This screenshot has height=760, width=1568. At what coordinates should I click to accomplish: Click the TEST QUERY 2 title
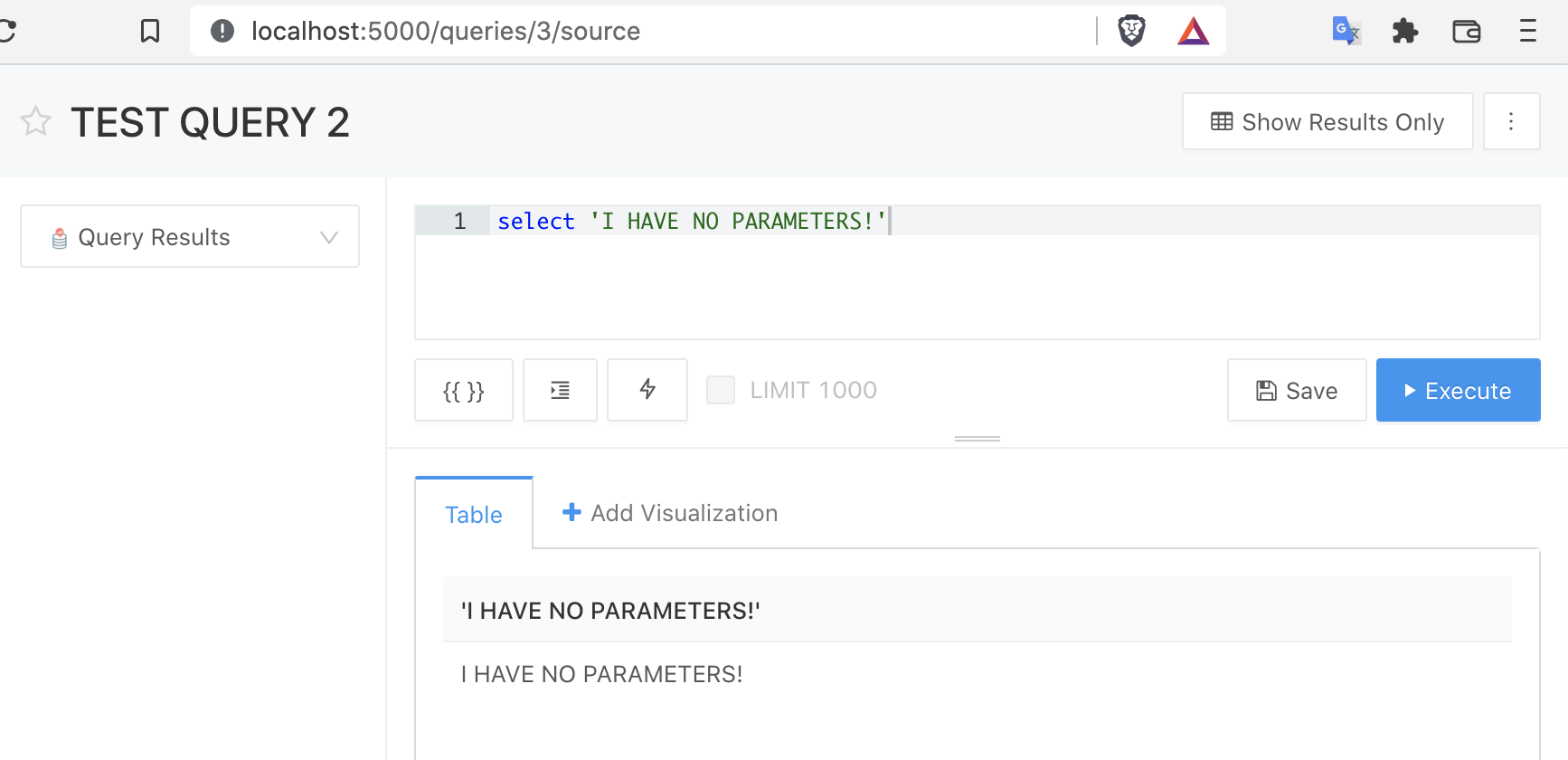[x=211, y=122]
